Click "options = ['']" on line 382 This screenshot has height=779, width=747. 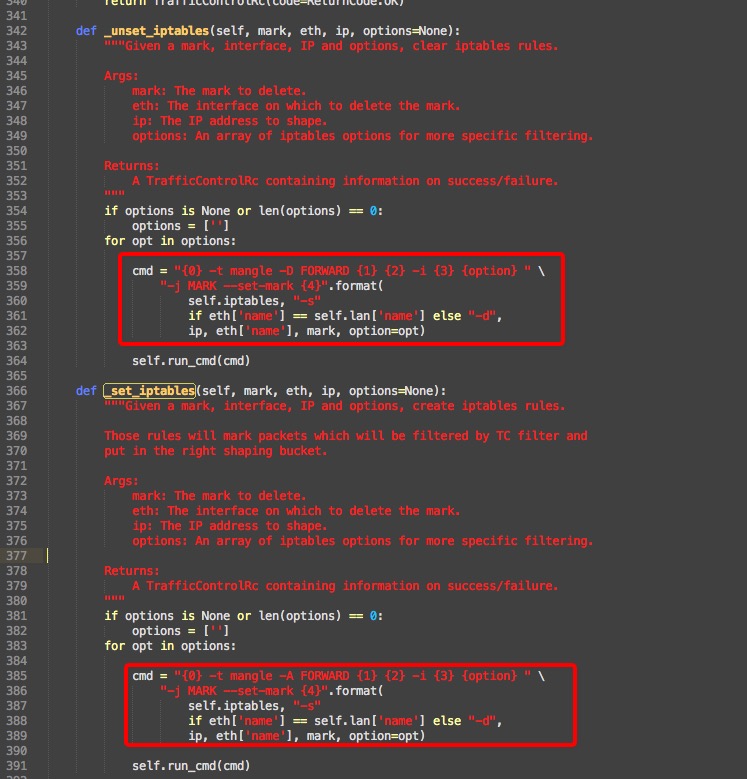181,631
